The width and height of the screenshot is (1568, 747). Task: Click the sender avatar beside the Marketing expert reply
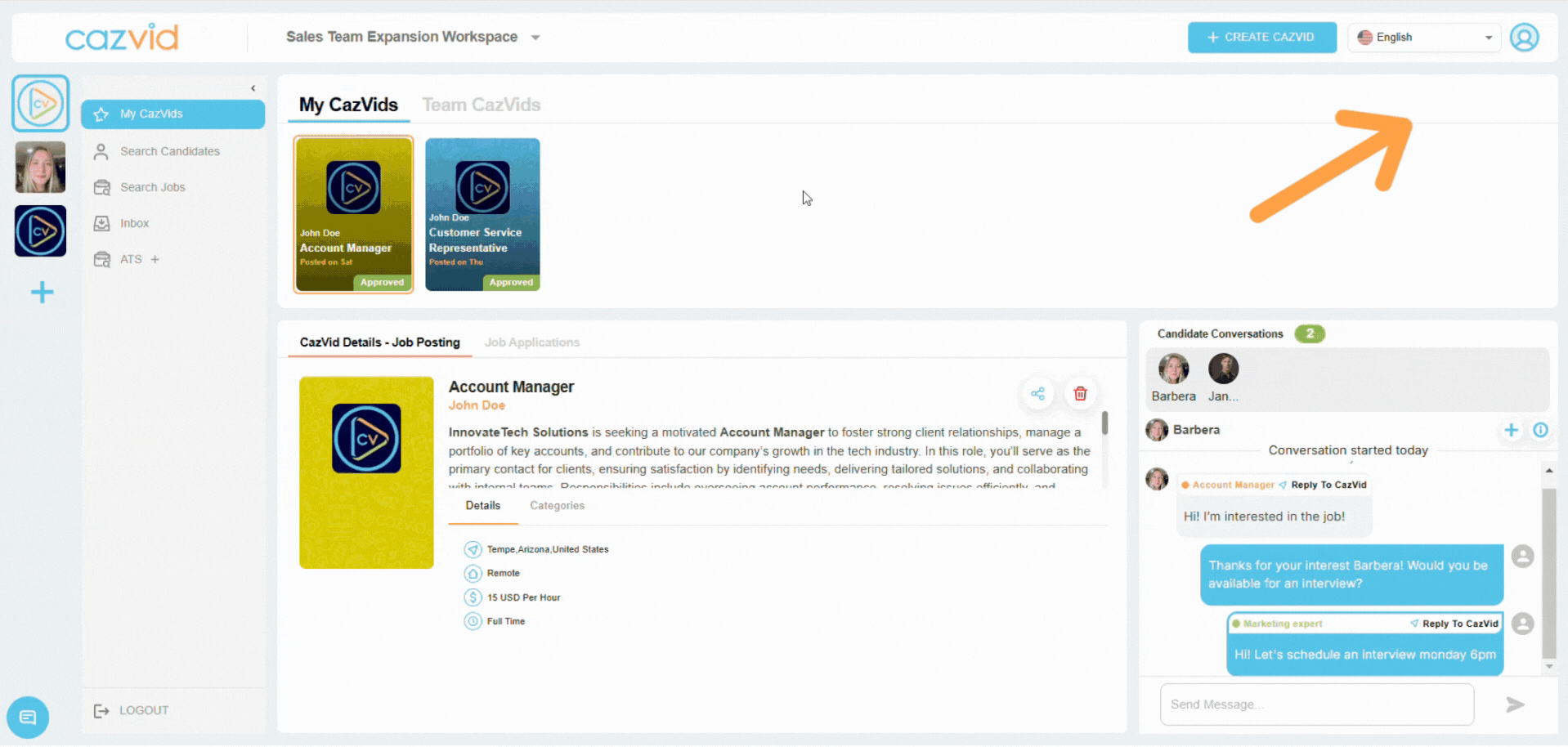(1522, 624)
